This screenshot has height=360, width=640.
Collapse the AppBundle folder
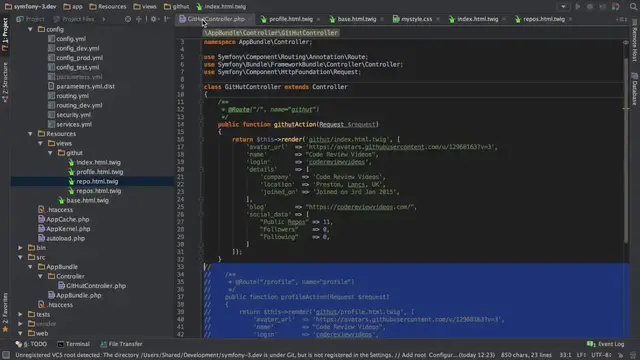[30, 267]
